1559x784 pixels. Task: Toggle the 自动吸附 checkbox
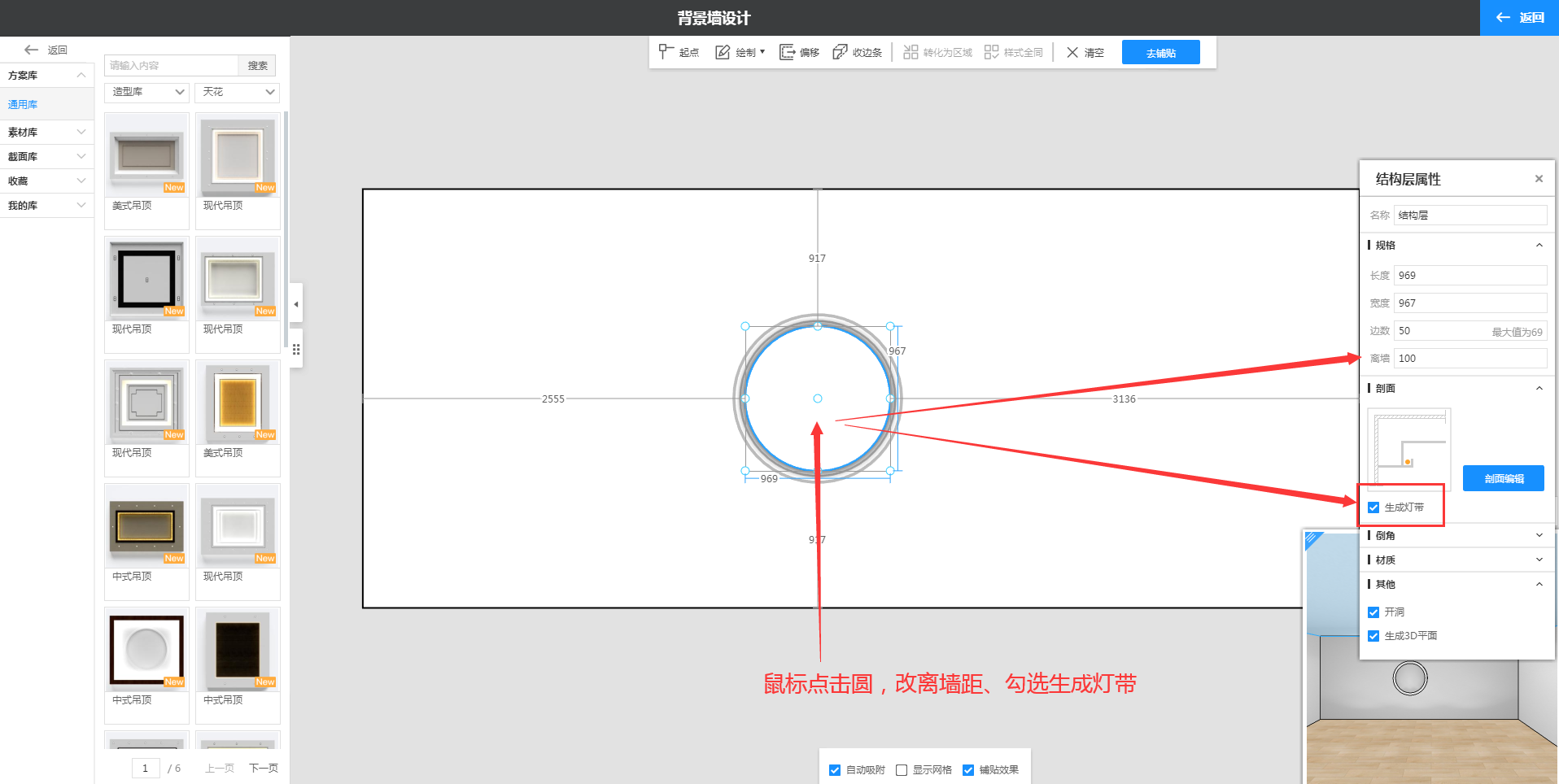tap(835, 770)
